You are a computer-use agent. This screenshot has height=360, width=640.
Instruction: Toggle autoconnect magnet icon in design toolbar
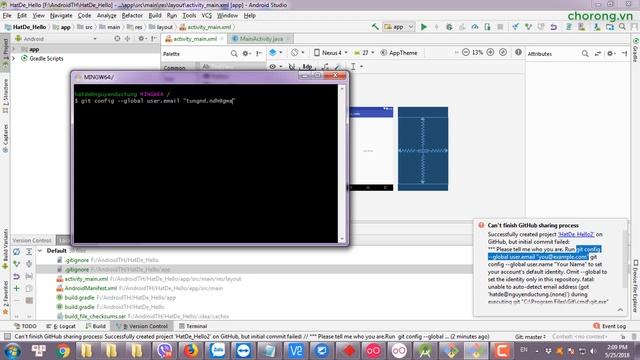click(292, 67)
